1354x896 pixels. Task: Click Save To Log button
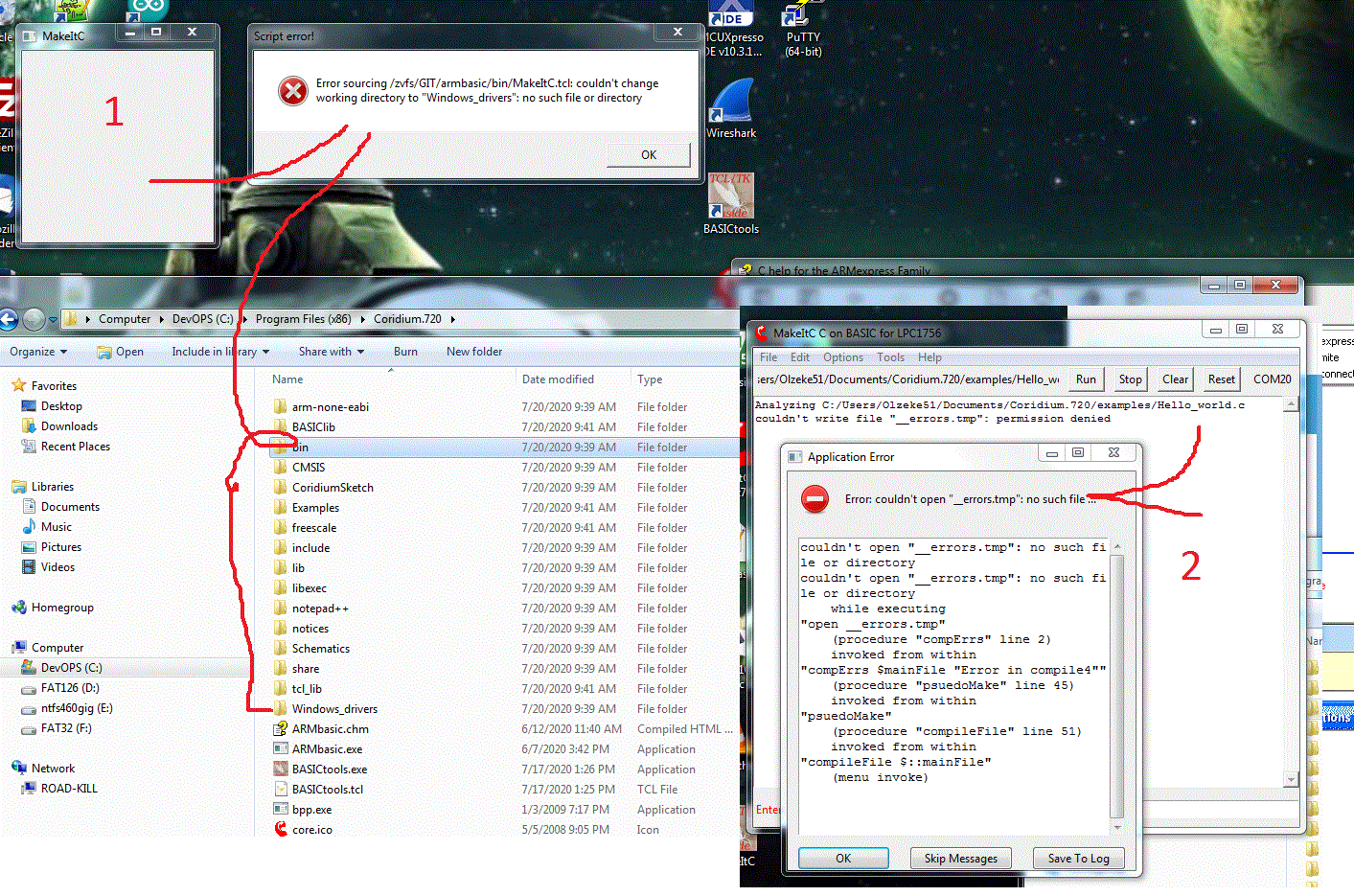click(1078, 859)
